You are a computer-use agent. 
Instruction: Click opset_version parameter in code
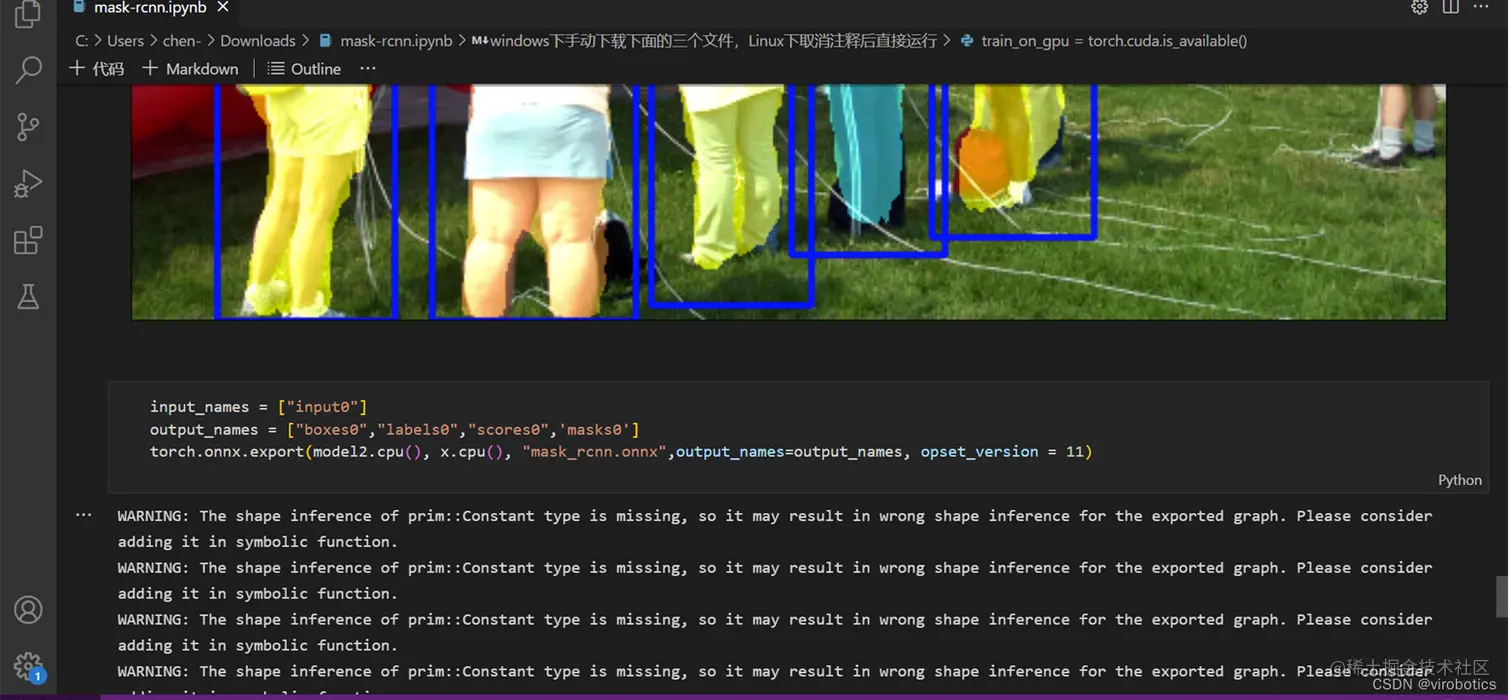pos(979,452)
